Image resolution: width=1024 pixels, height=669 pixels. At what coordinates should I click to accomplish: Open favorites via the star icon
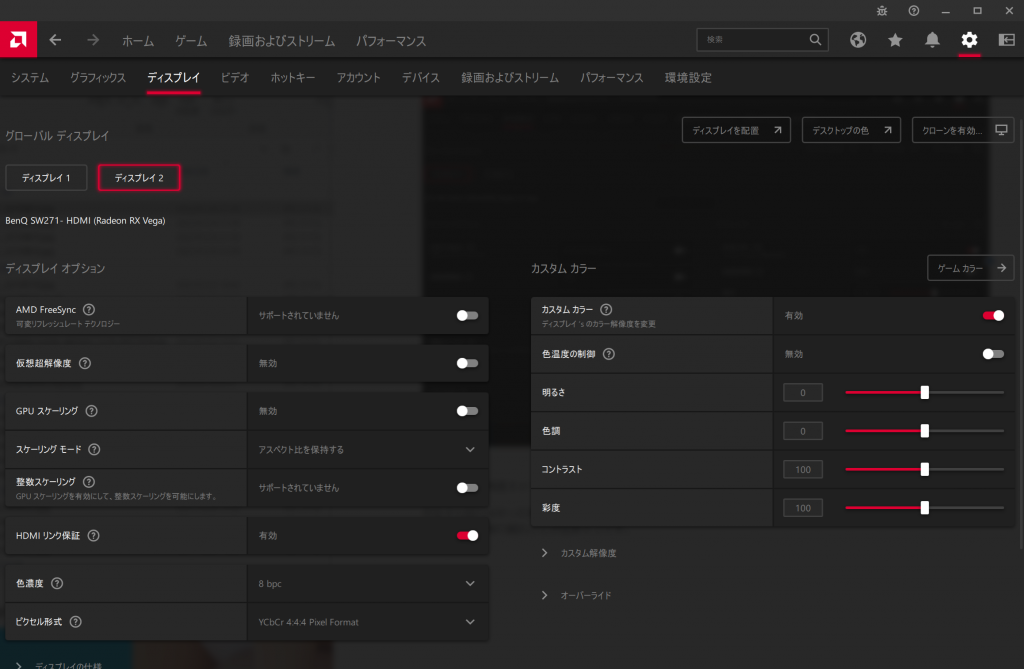click(x=895, y=40)
